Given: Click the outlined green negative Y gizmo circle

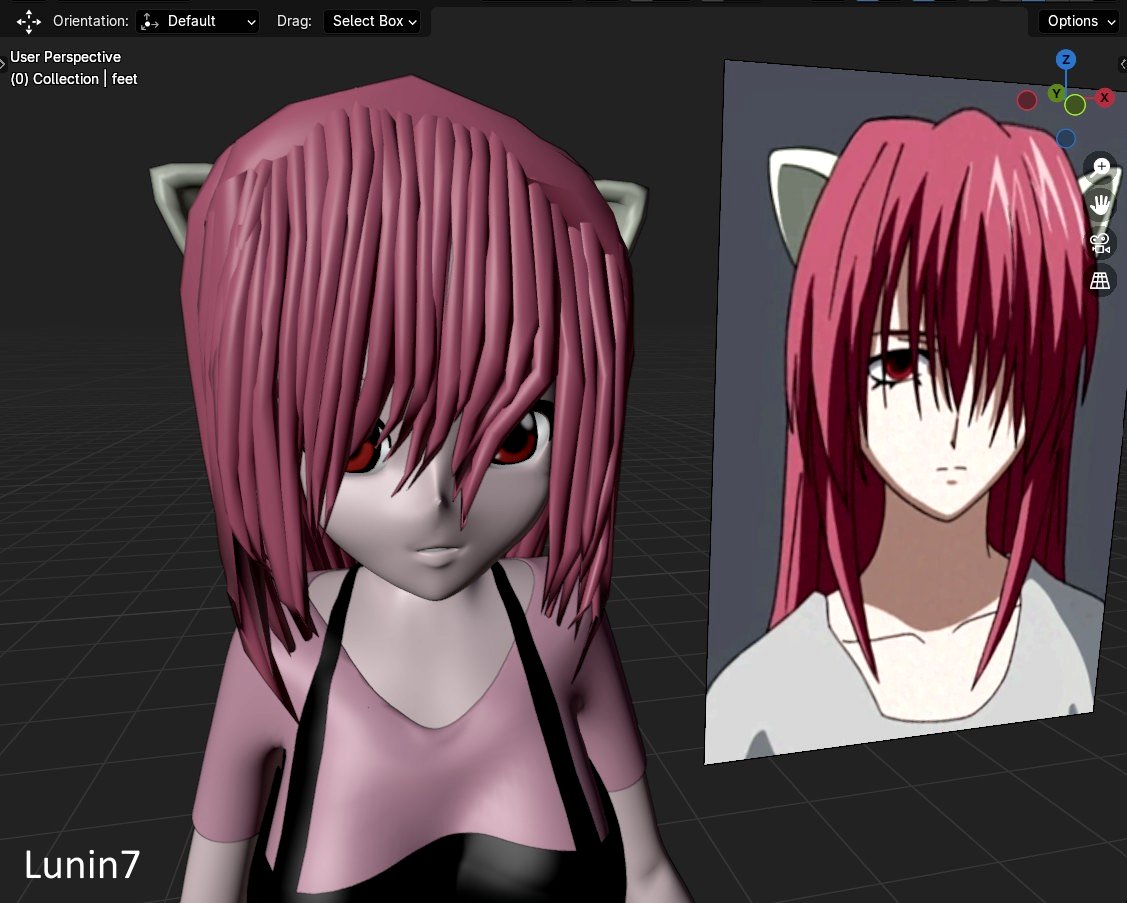Looking at the screenshot, I should [x=1076, y=105].
